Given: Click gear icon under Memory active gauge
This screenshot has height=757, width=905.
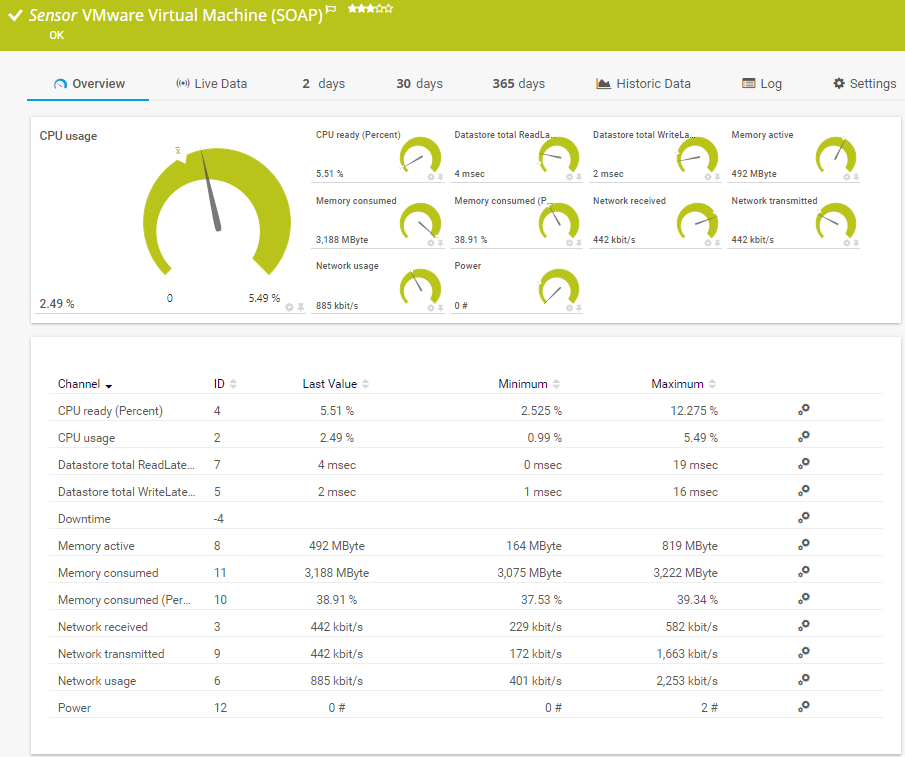Looking at the screenshot, I should pos(847,177).
